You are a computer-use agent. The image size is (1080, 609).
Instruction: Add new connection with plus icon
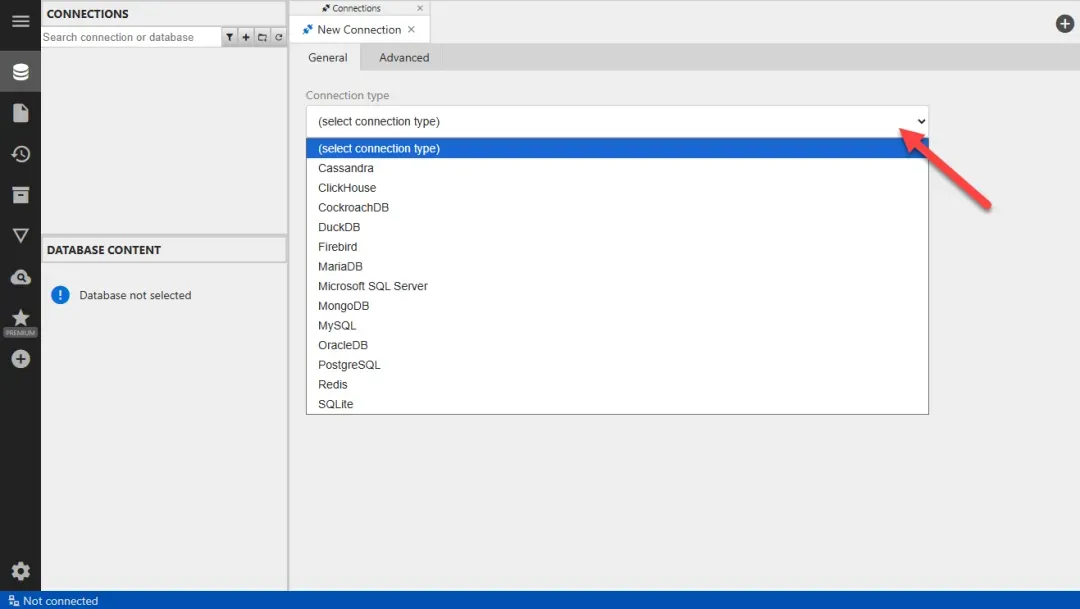click(x=246, y=37)
